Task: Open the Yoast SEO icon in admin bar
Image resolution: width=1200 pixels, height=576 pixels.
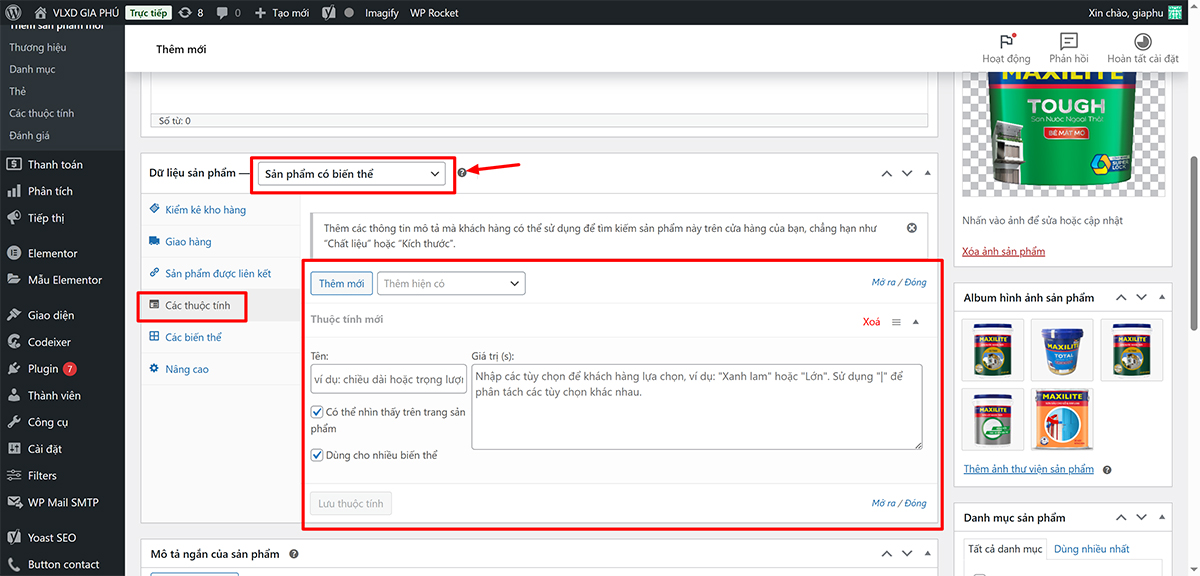Action: click(329, 13)
